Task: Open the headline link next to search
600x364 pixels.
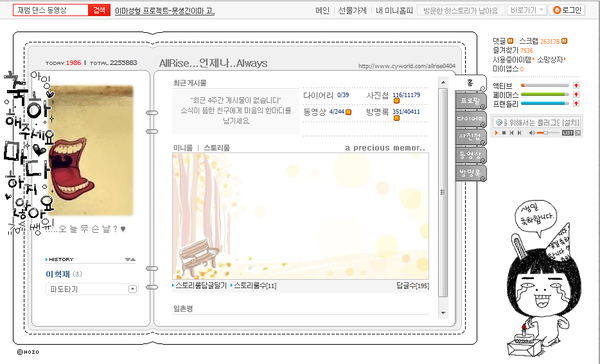Action: (165, 11)
